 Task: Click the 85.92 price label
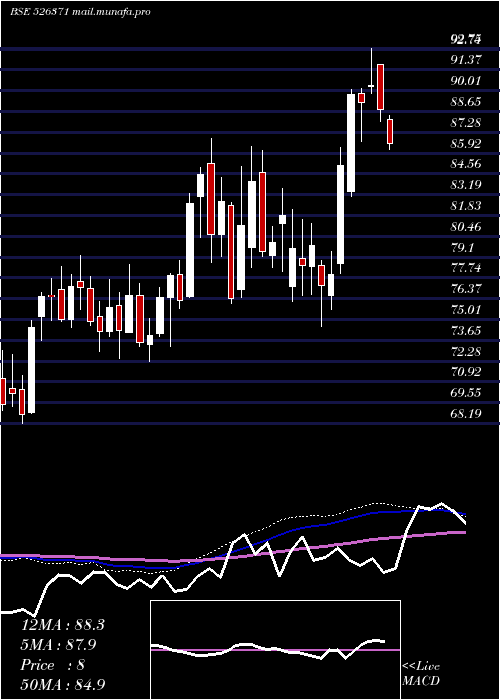[466, 143]
